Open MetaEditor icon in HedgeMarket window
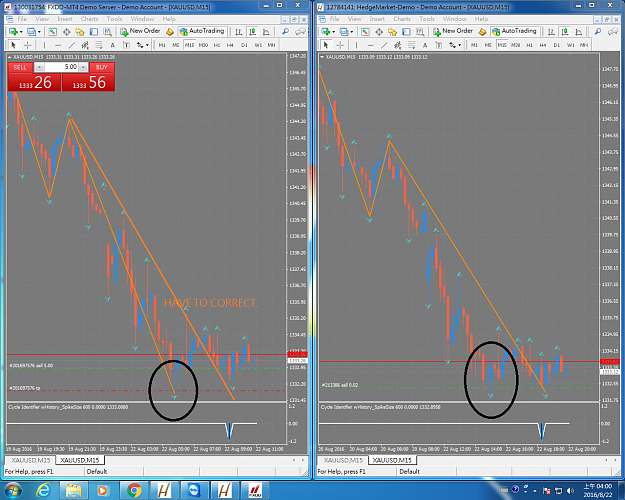Screen dimensions: 625x500 point(482,31)
